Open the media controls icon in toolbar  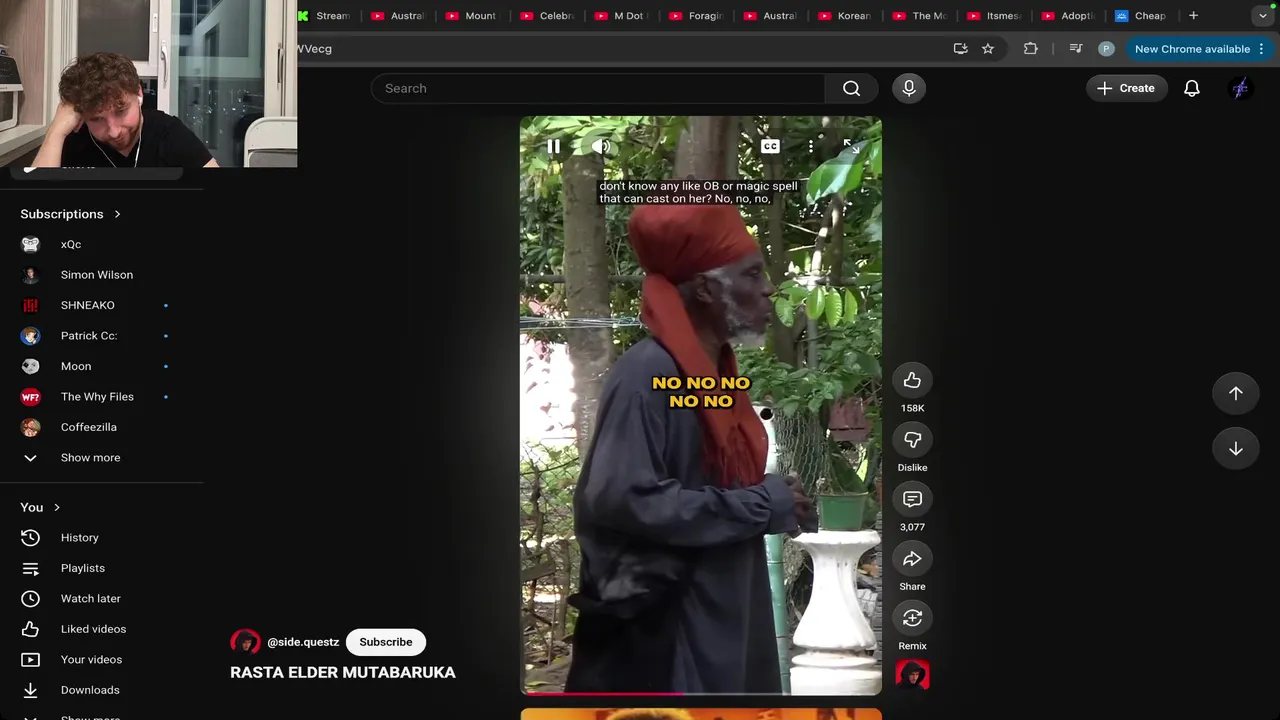[1076, 49]
